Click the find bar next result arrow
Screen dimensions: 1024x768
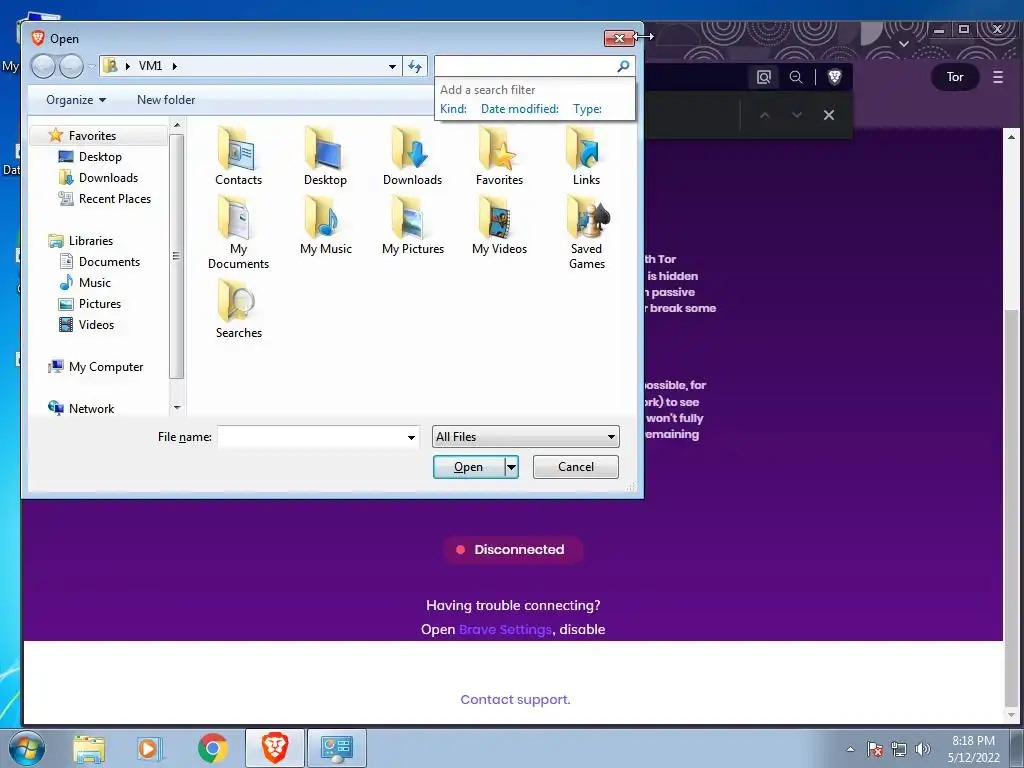click(797, 115)
